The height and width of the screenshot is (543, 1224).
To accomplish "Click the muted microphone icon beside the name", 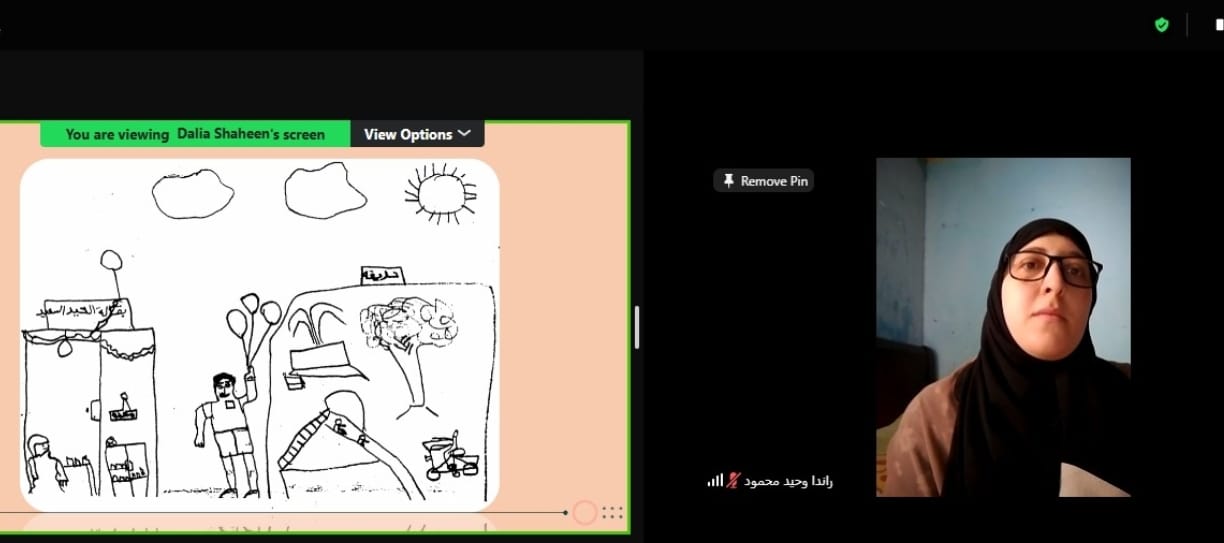I will [x=732, y=481].
